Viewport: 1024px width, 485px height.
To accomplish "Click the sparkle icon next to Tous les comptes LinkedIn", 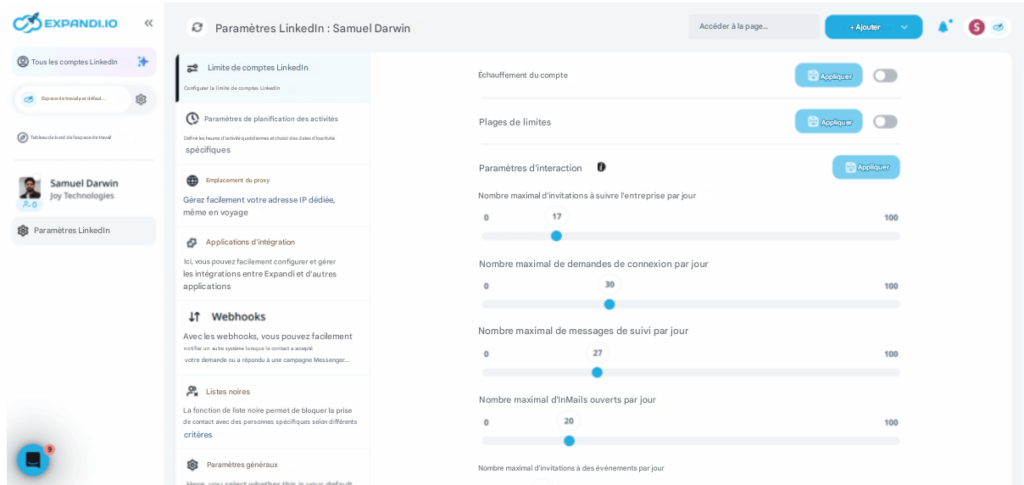I will [x=143, y=61].
